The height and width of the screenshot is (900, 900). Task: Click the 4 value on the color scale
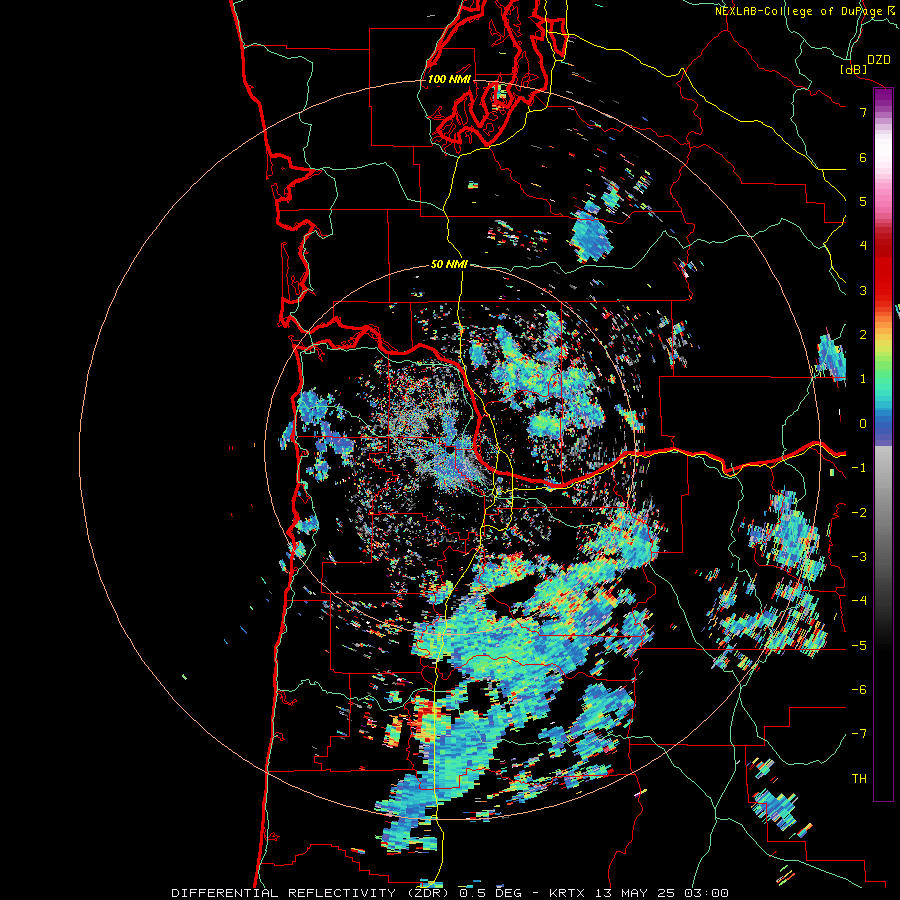[863, 246]
